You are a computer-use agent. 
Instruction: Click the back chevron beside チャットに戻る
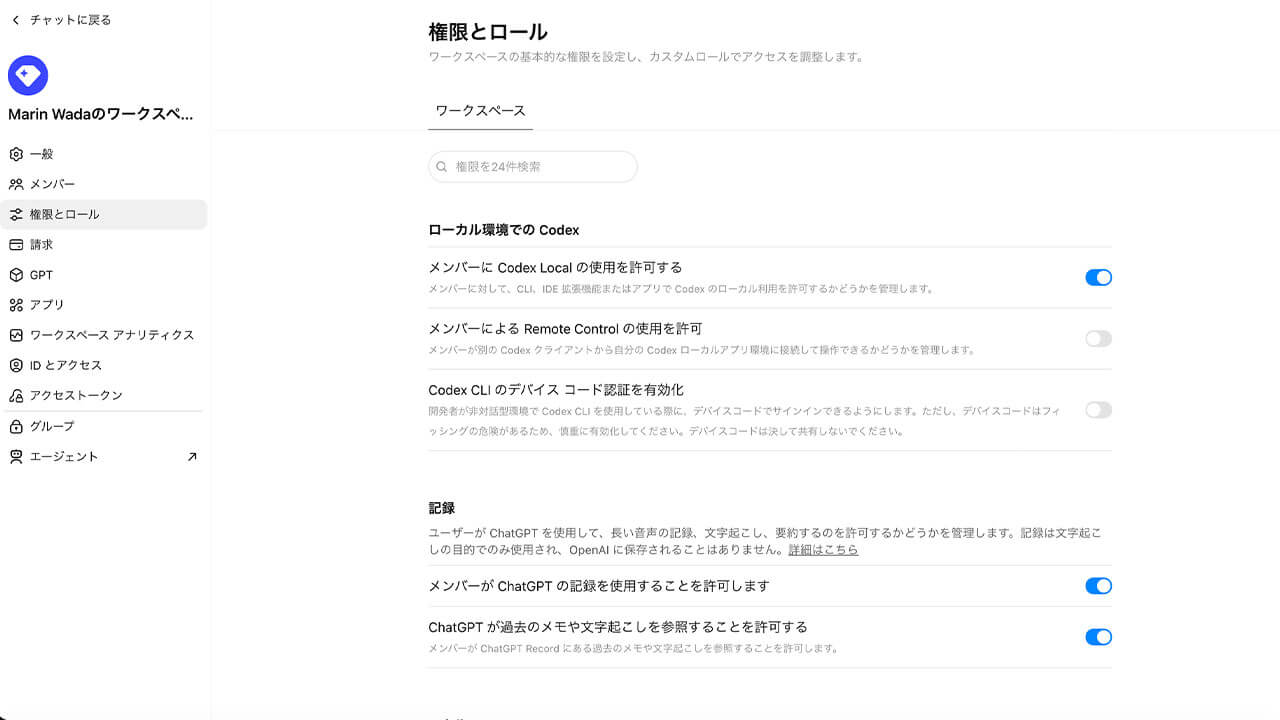[x=15, y=20]
